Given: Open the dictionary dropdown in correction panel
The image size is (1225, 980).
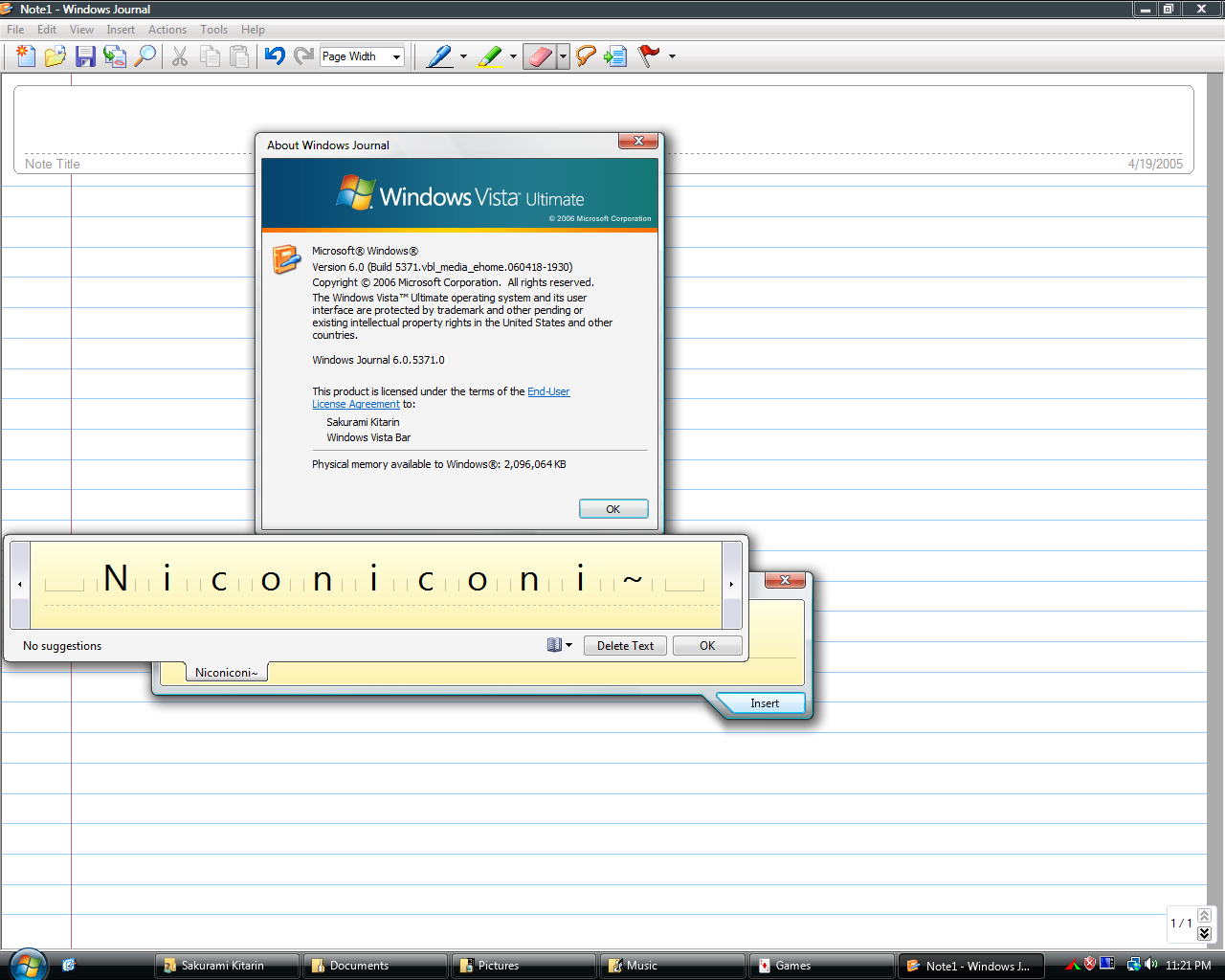Looking at the screenshot, I should click(560, 645).
